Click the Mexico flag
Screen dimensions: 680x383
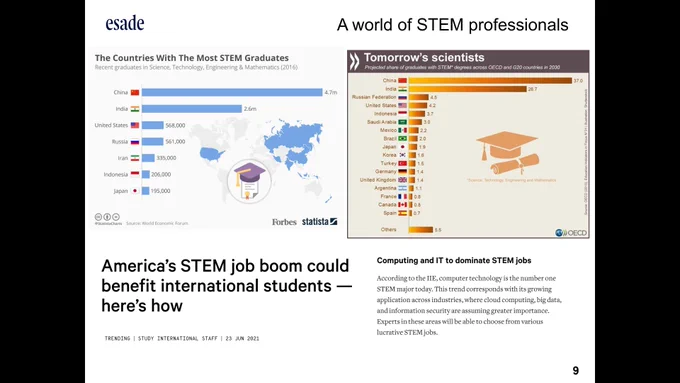(402, 130)
